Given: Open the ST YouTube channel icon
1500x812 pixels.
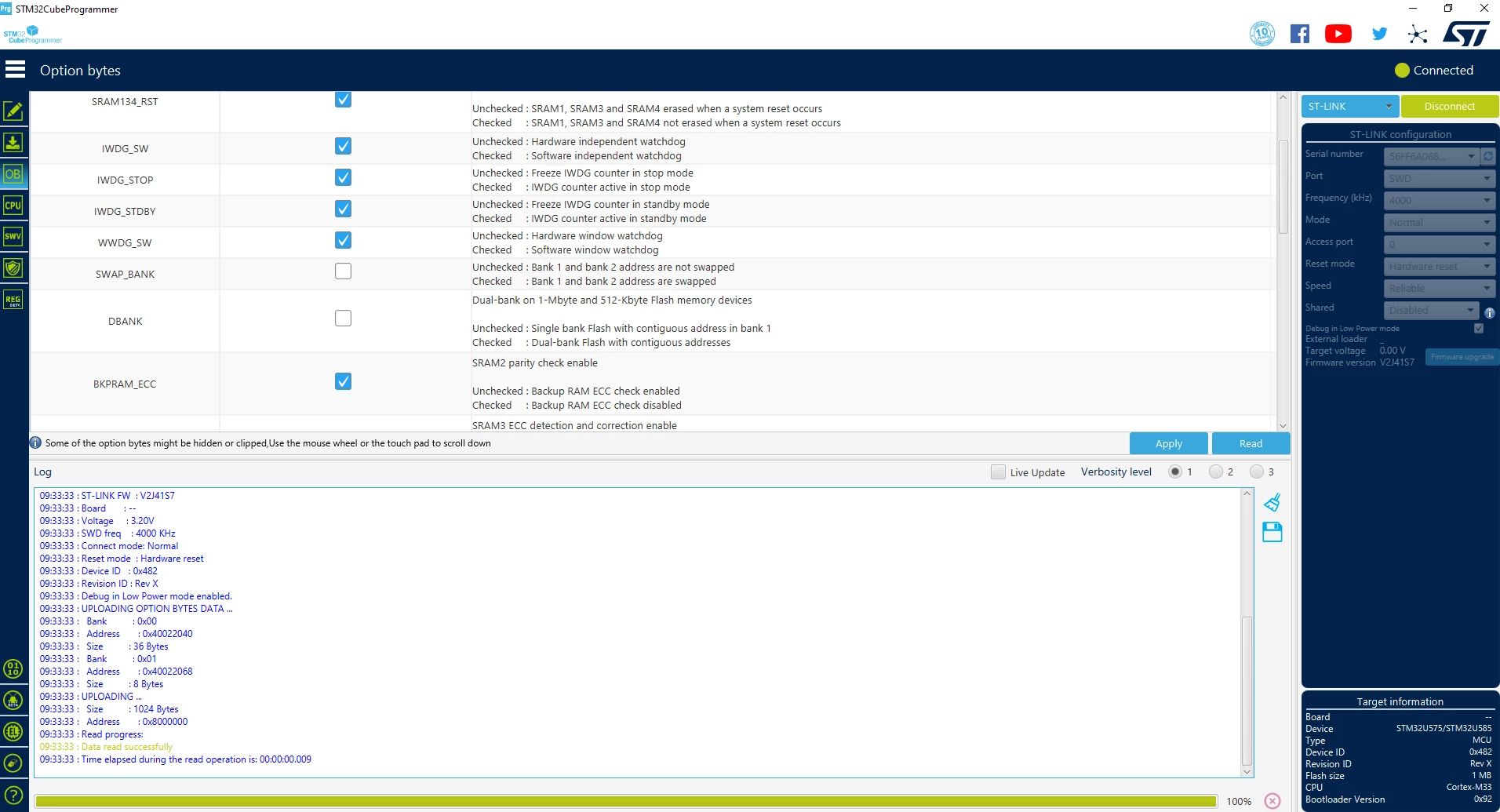Looking at the screenshot, I should (x=1338, y=34).
